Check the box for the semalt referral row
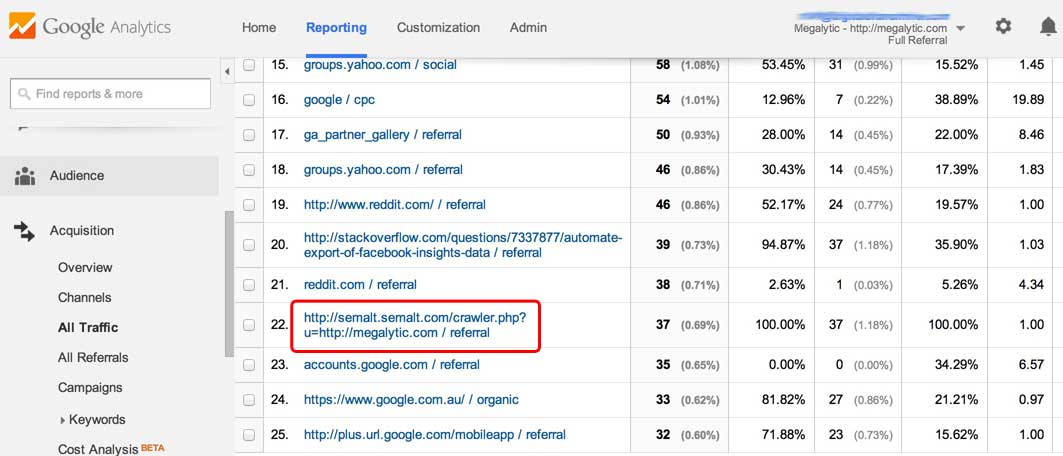 click(x=249, y=325)
